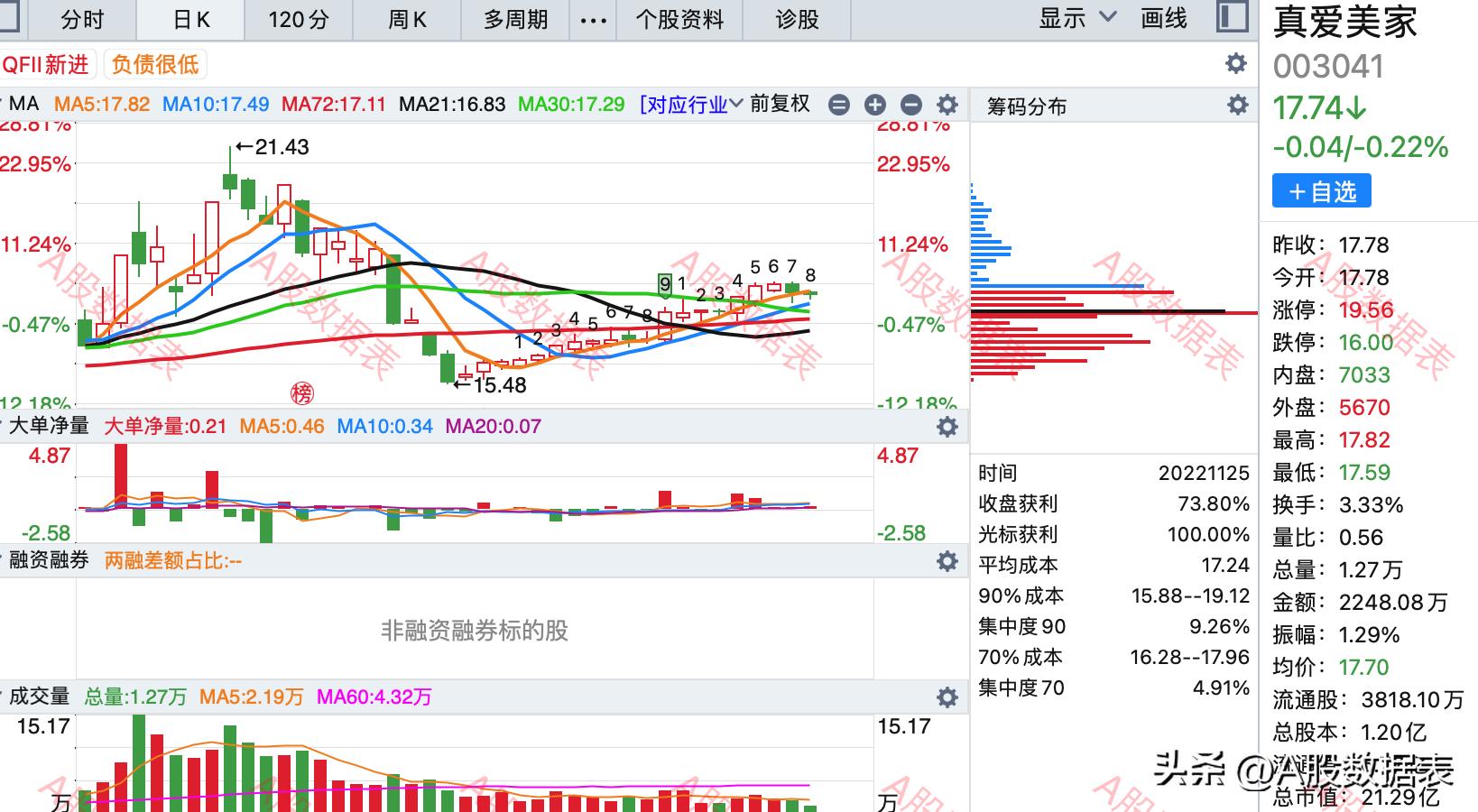
Task: Open MA indicator settings gear
Action: (947, 105)
